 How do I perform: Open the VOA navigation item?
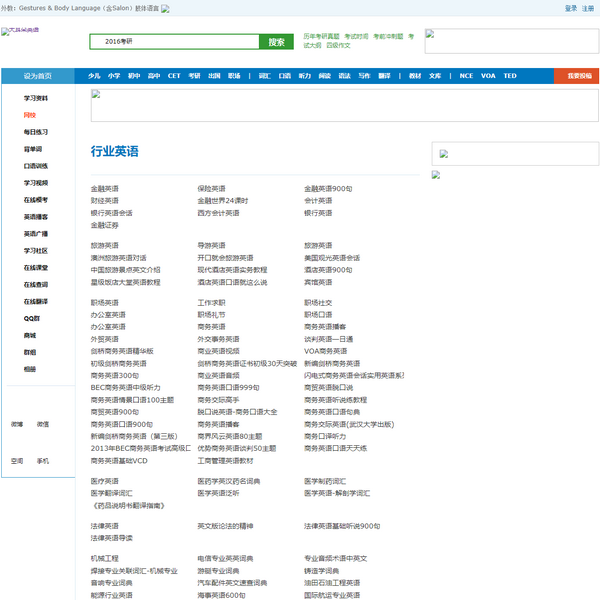tap(487, 76)
